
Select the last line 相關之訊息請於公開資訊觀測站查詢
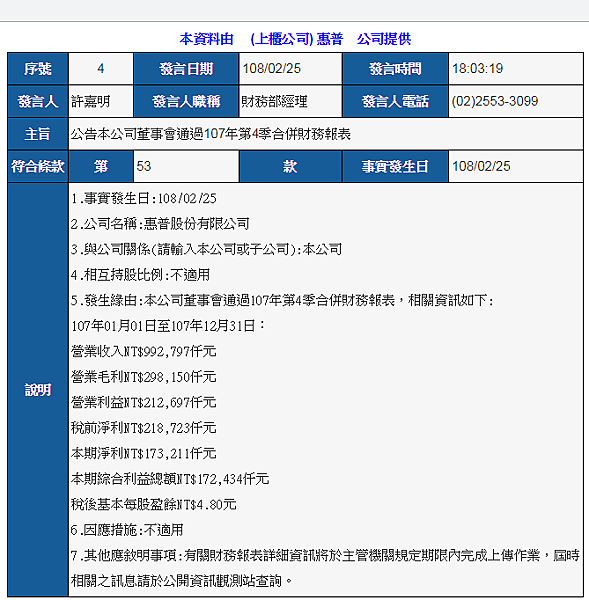[182, 581]
